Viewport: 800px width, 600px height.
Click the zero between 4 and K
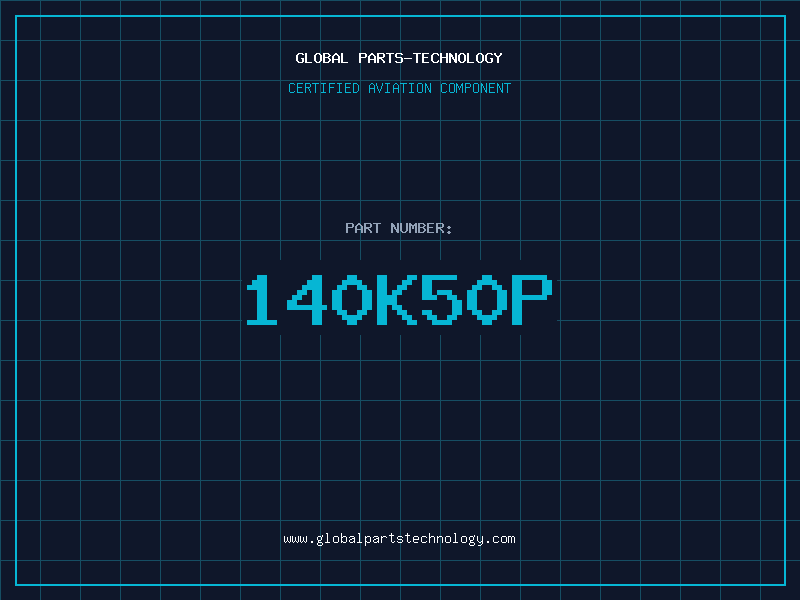352,299
